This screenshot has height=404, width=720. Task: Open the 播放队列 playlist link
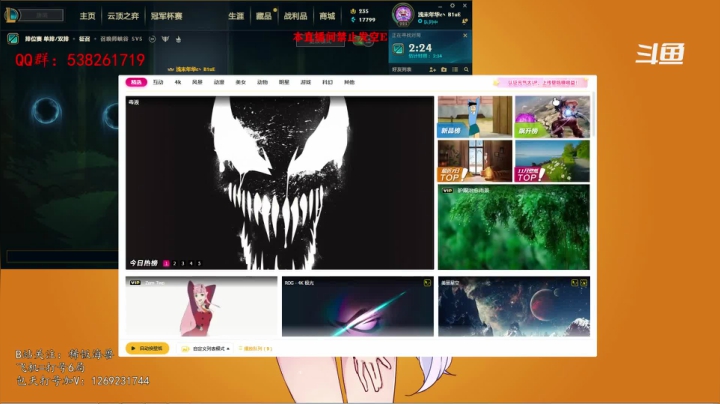(255, 349)
